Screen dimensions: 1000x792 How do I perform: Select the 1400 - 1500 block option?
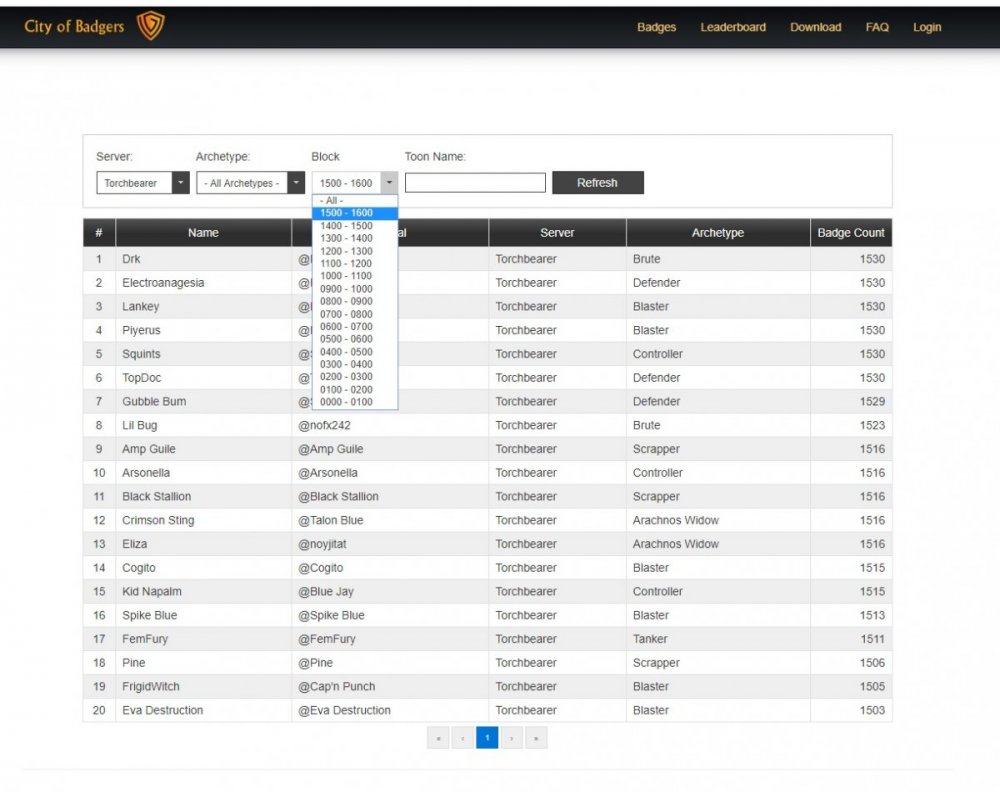346,226
